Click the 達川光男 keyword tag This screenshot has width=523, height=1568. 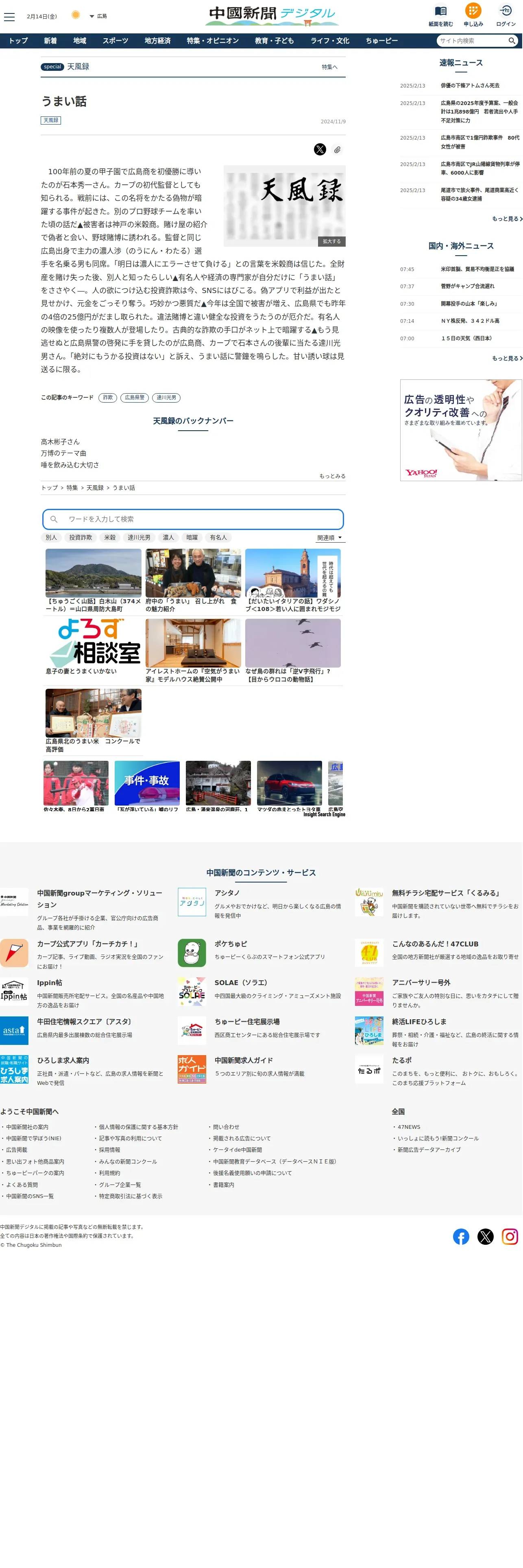pos(166,398)
